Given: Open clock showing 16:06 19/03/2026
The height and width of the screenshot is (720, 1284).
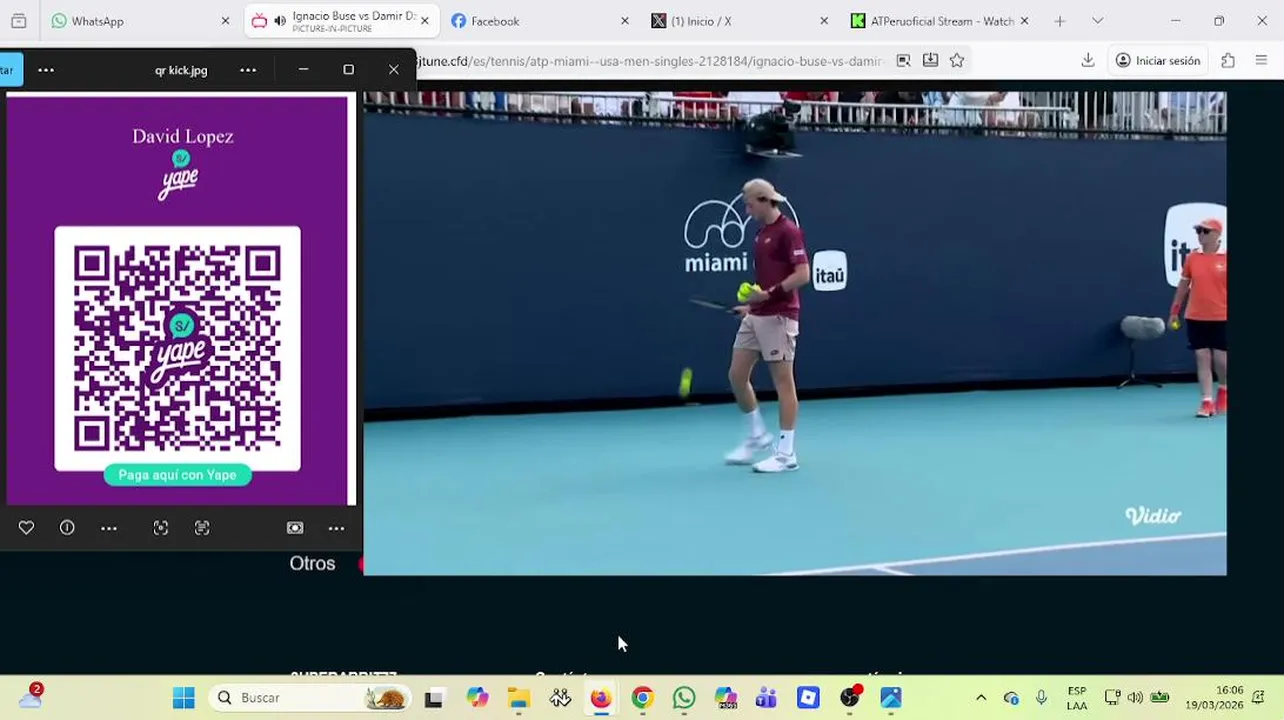Looking at the screenshot, I should tap(1214, 698).
